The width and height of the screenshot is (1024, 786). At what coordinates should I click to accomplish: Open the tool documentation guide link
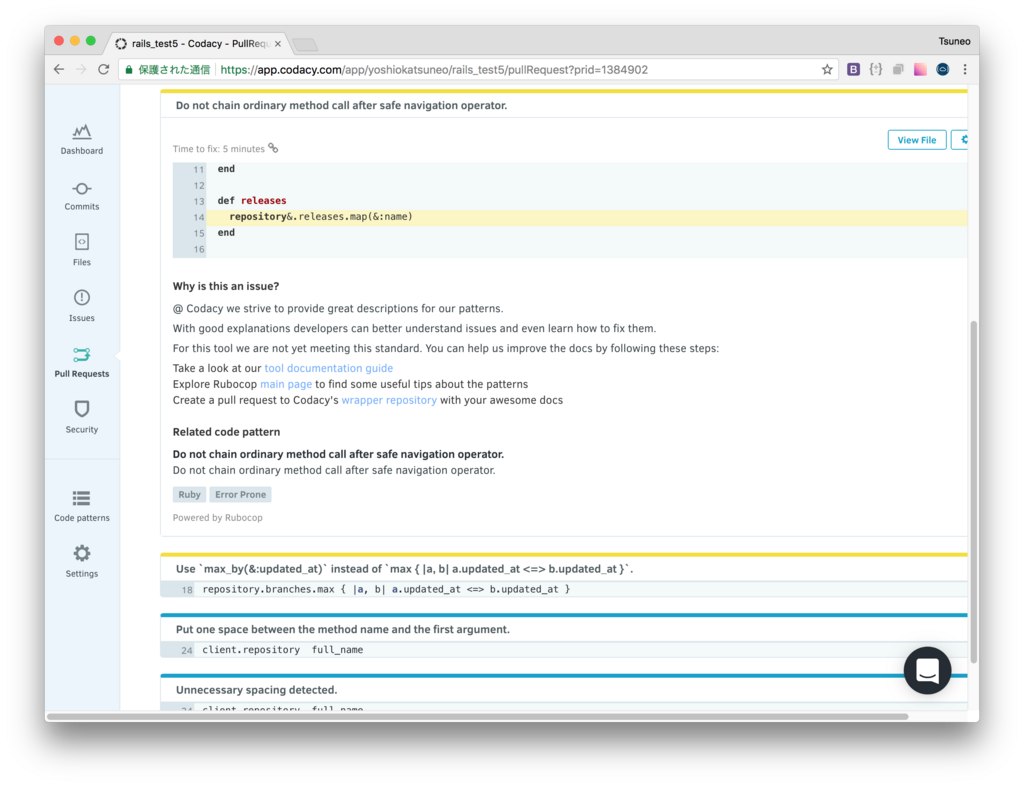click(328, 368)
